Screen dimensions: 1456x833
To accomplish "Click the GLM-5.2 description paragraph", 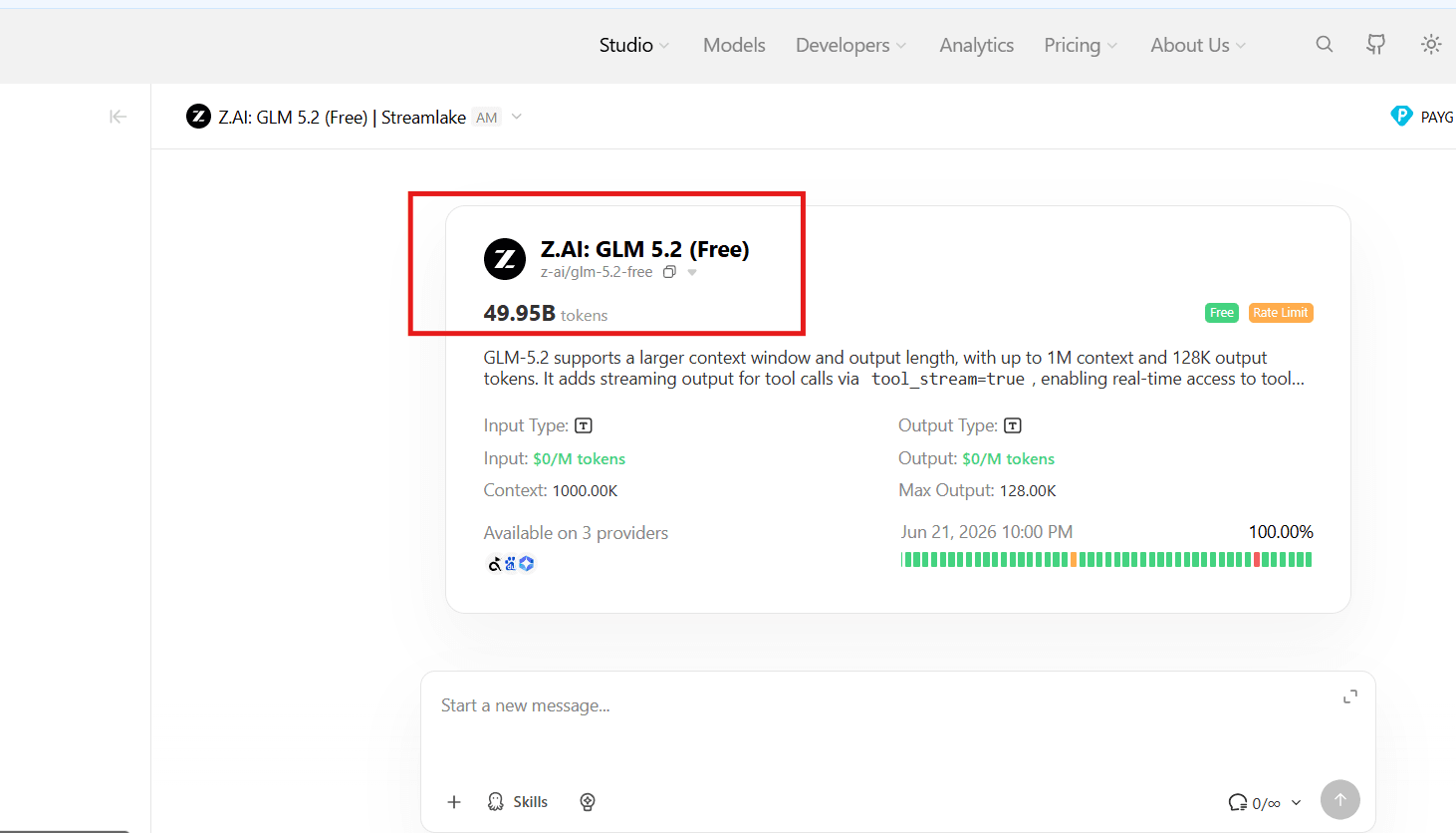I will (x=894, y=369).
